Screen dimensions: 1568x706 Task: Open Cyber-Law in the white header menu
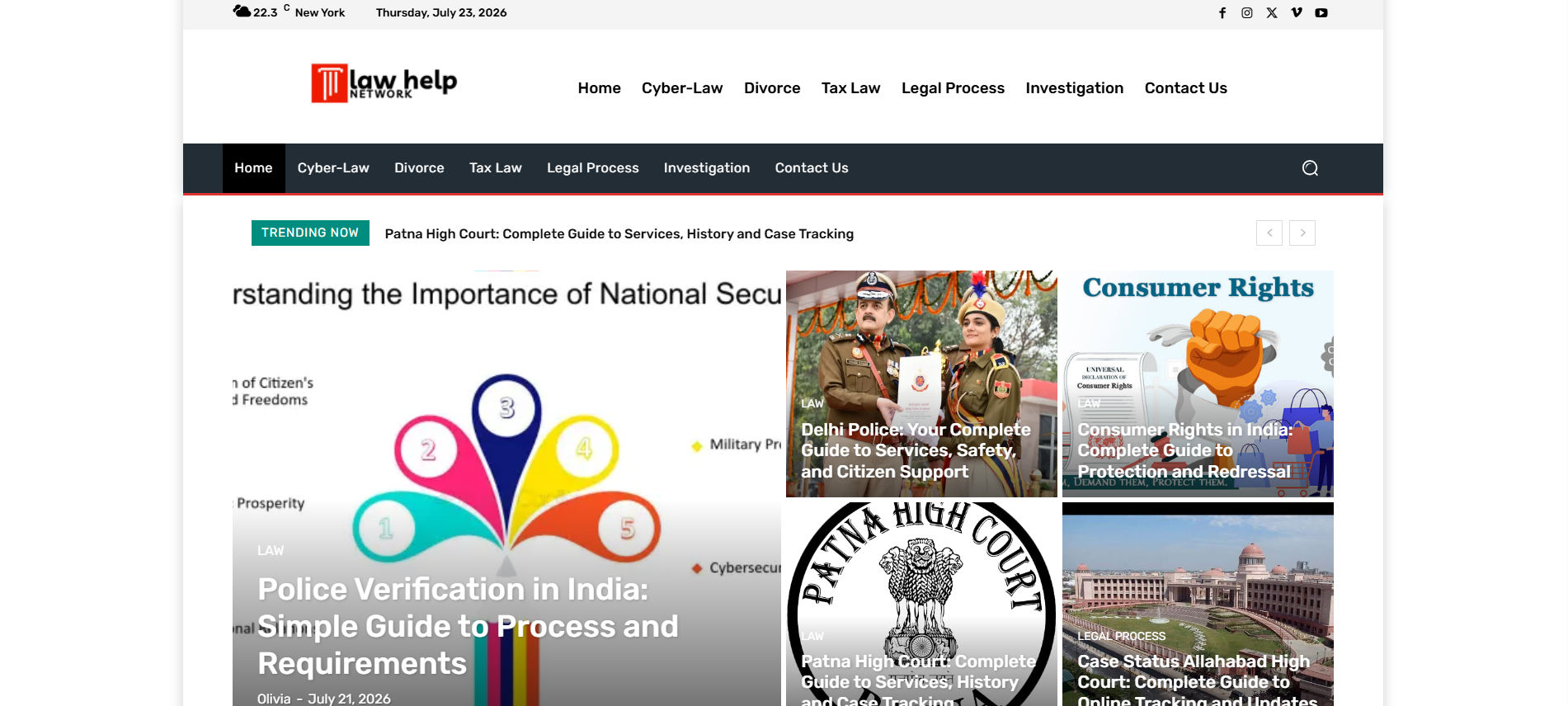coord(682,88)
